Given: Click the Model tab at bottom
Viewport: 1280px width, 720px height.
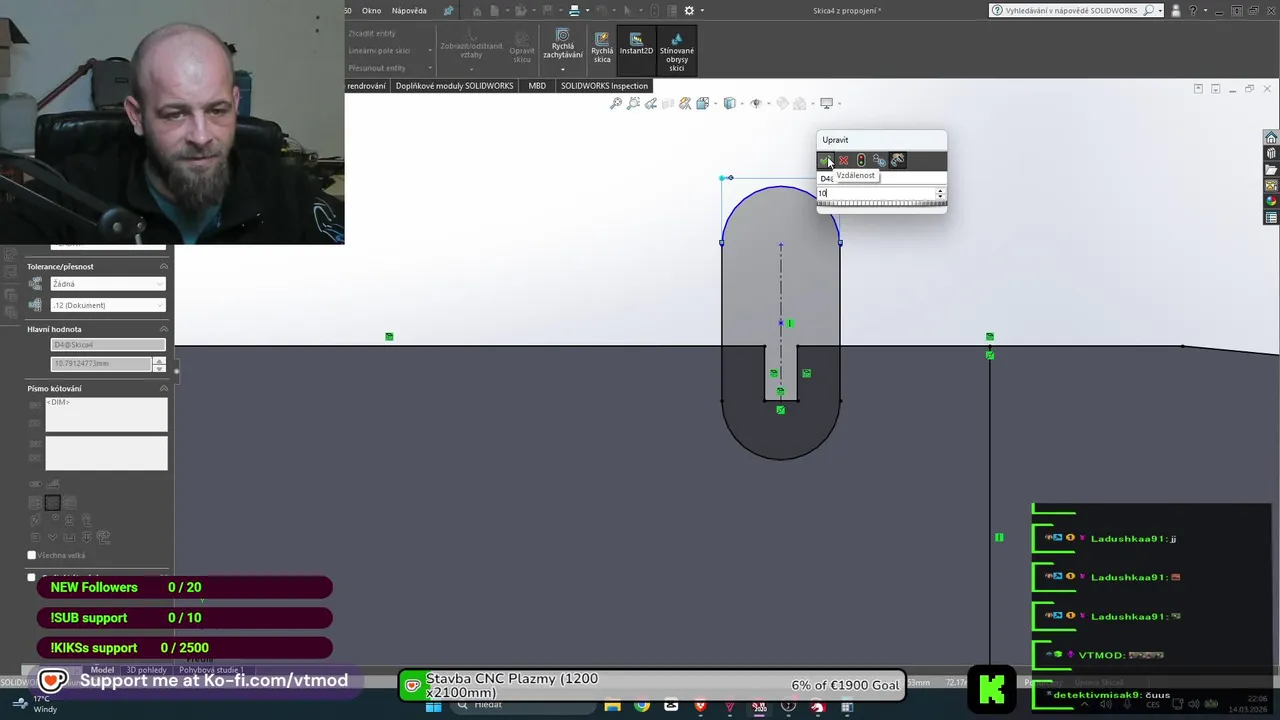Looking at the screenshot, I should tap(102, 670).
